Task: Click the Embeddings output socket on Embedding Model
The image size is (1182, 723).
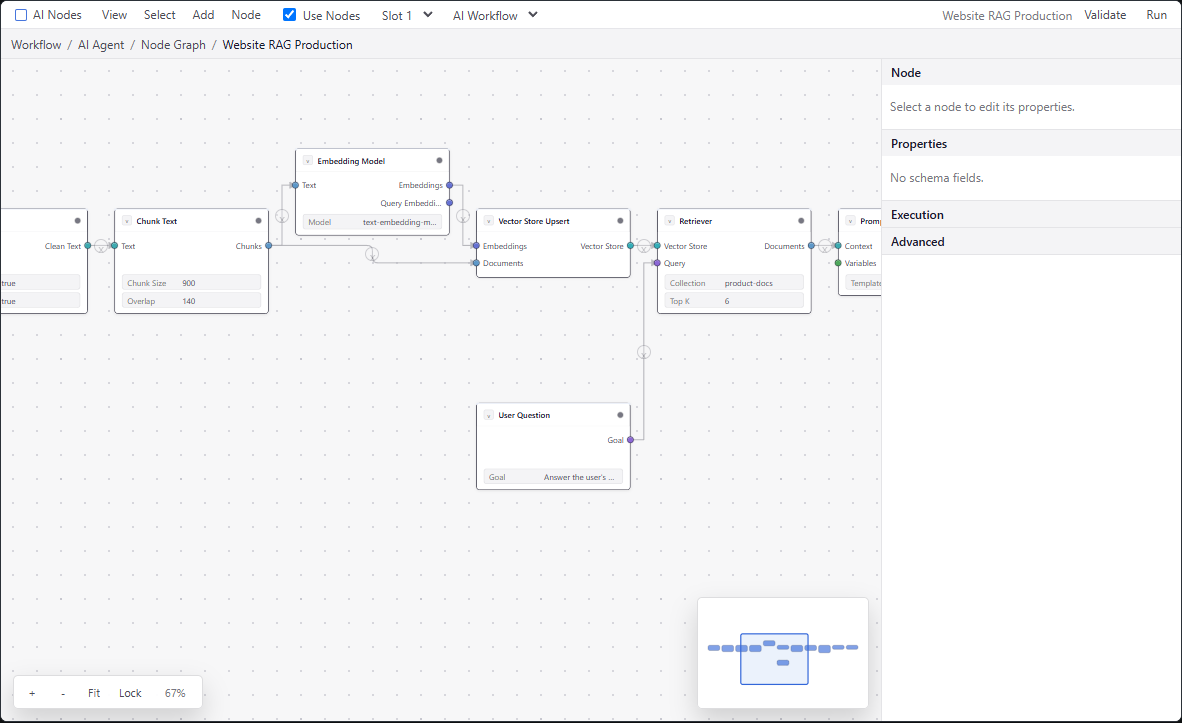Action: tap(450, 185)
